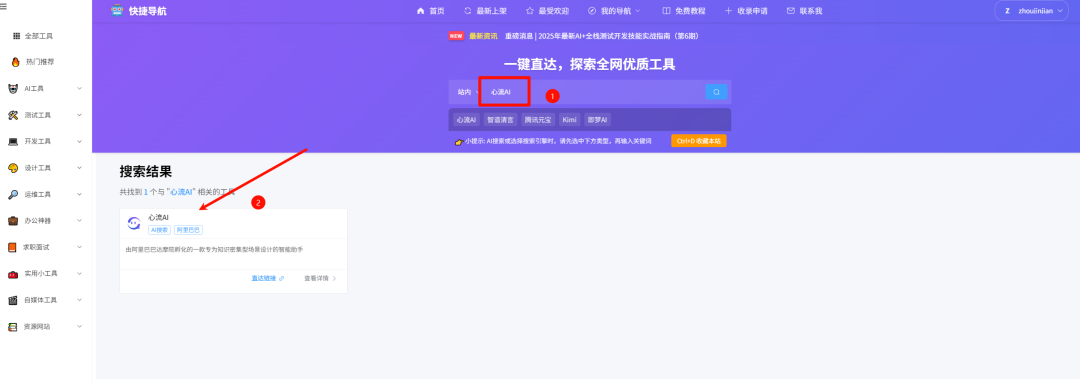Image resolution: width=1080 pixels, height=383 pixels.
Task: Select the Kimi suggestion tag
Action: point(569,120)
